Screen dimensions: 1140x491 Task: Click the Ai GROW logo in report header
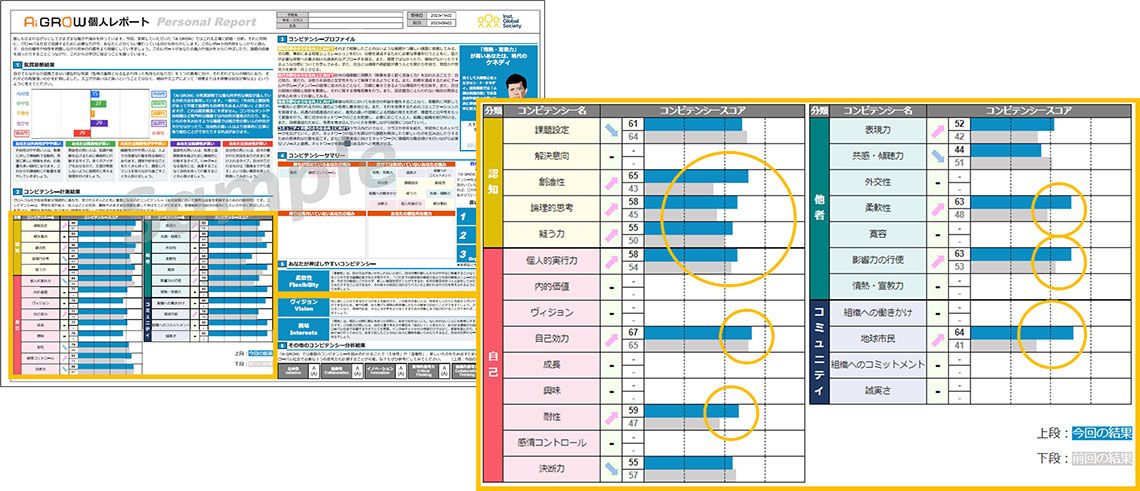pos(75,20)
